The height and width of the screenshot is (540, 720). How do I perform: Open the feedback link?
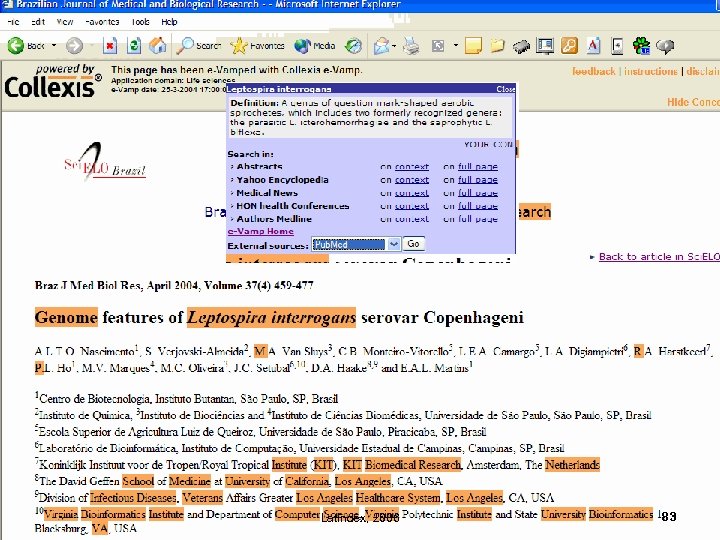(x=593, y=71)
